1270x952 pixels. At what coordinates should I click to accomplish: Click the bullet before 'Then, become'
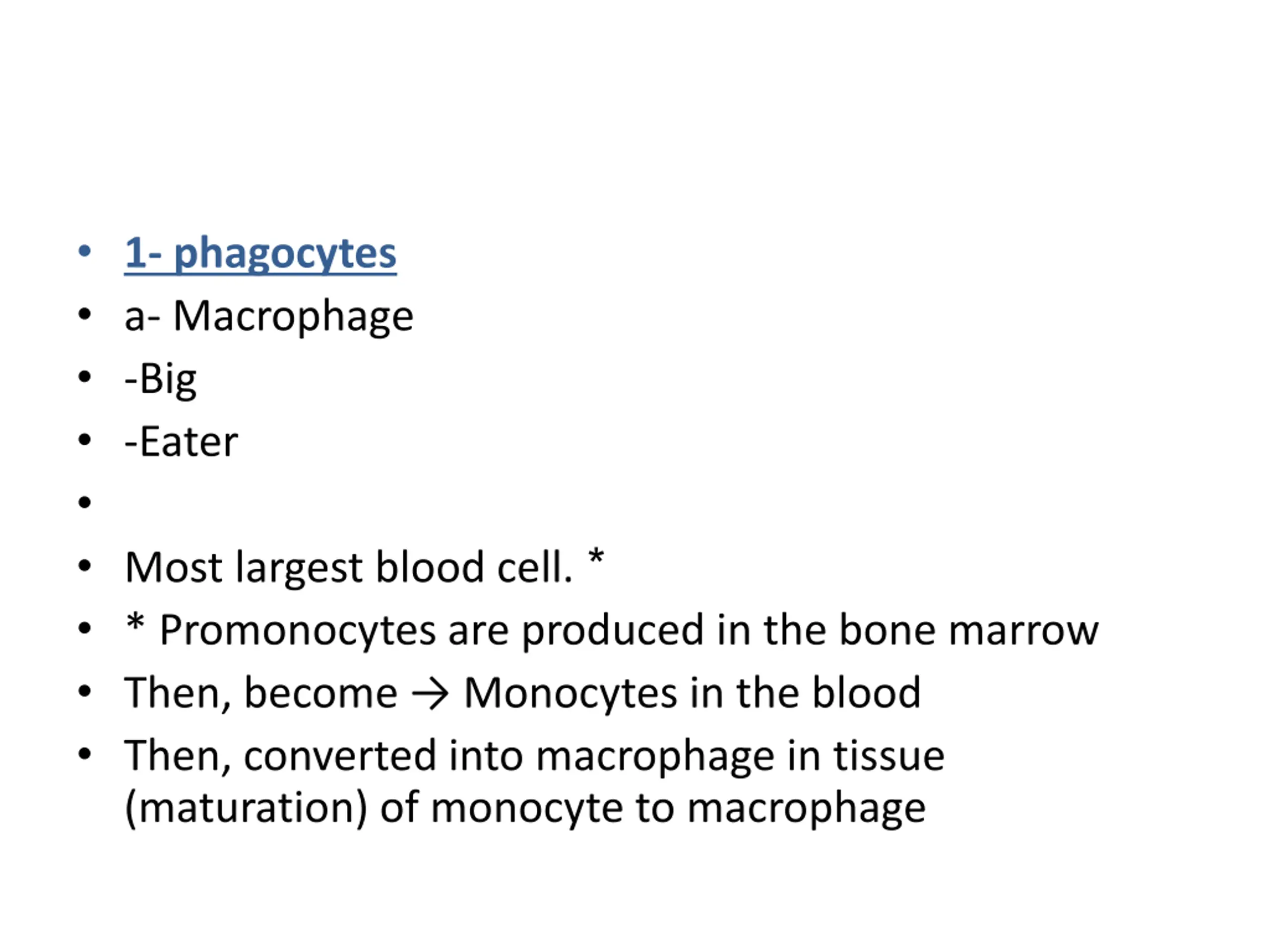pos(84,691)
